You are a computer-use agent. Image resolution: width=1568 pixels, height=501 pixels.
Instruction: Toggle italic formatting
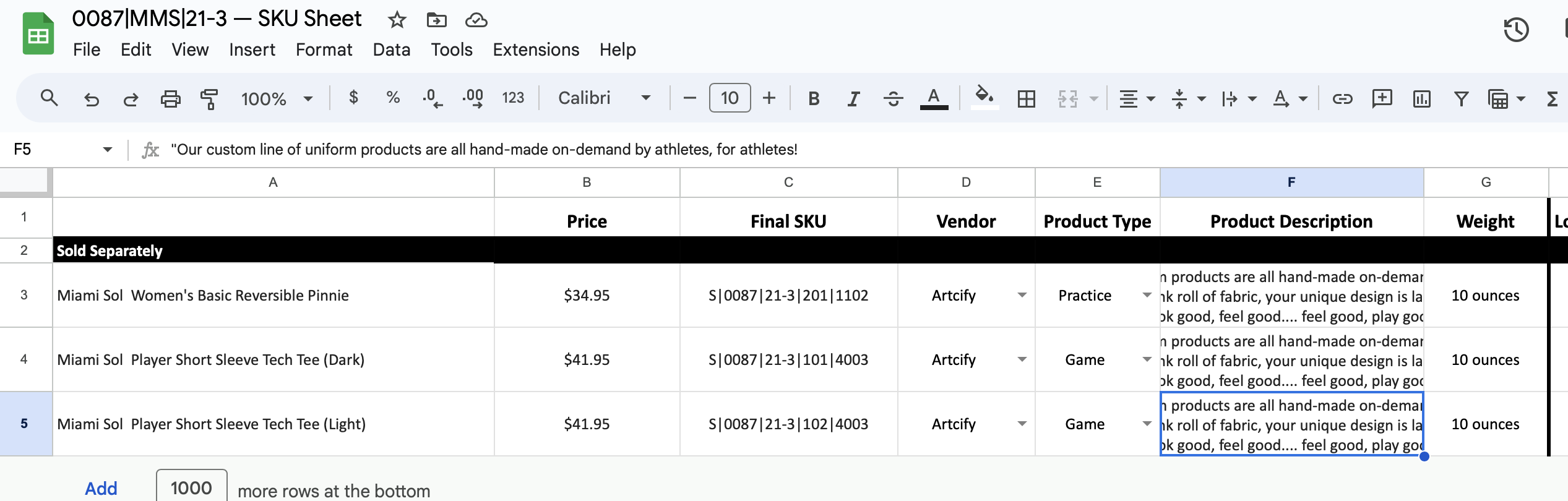(853, 98)
